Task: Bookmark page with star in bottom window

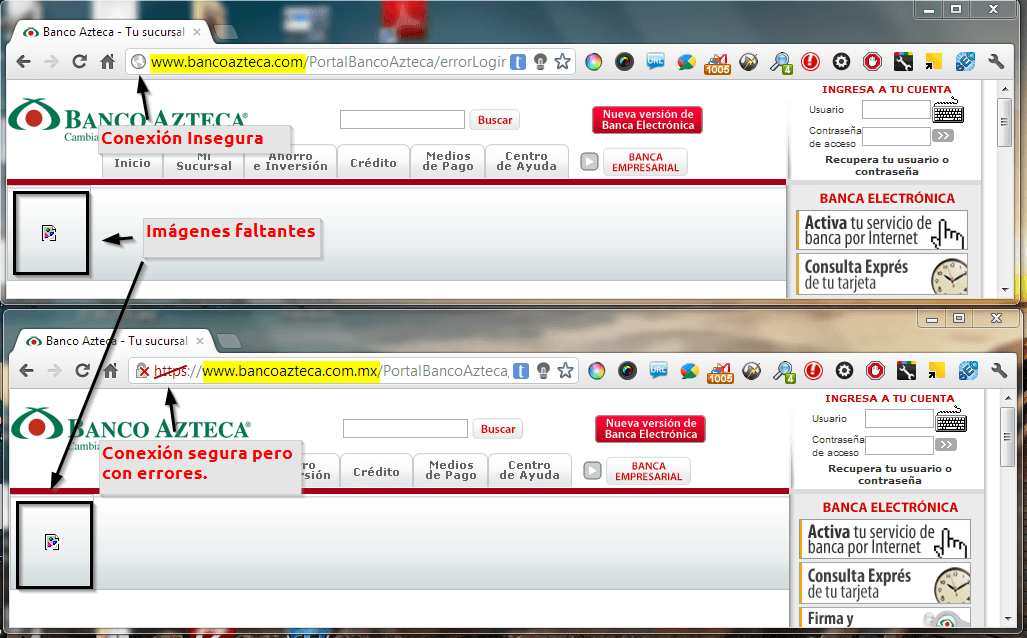Action: (x=565, y=371)
